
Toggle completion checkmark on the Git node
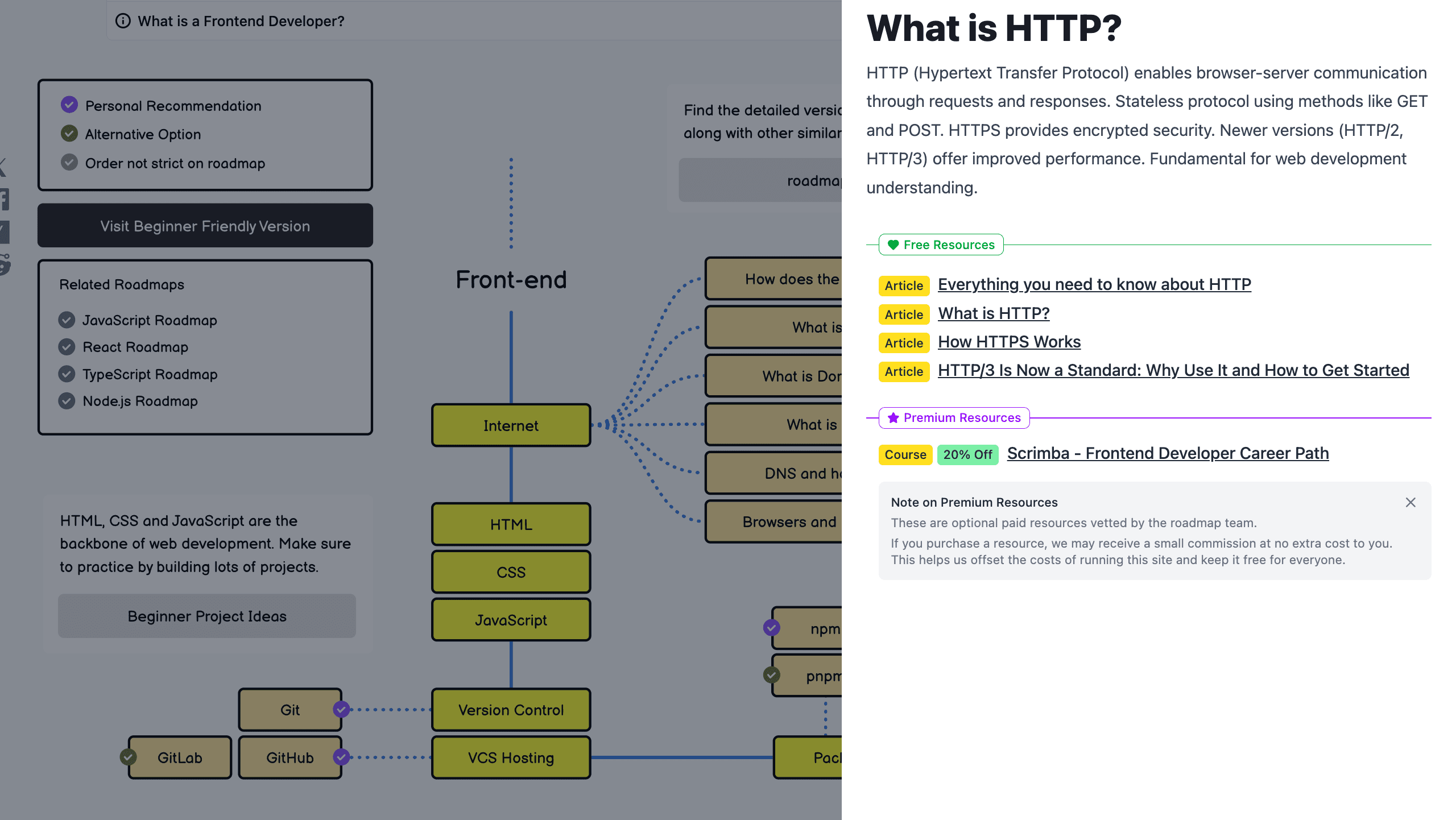(x=341, y=709)
